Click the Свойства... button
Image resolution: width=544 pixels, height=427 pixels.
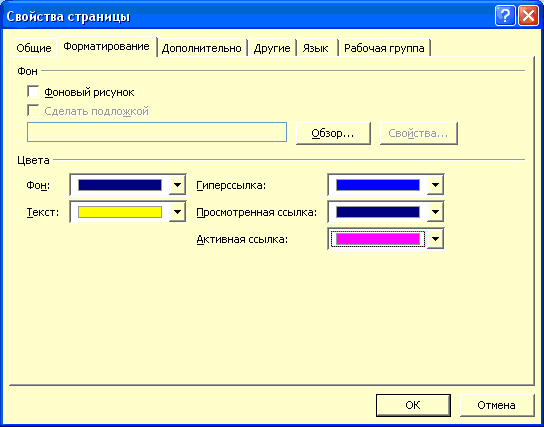(x=418, y=133)
